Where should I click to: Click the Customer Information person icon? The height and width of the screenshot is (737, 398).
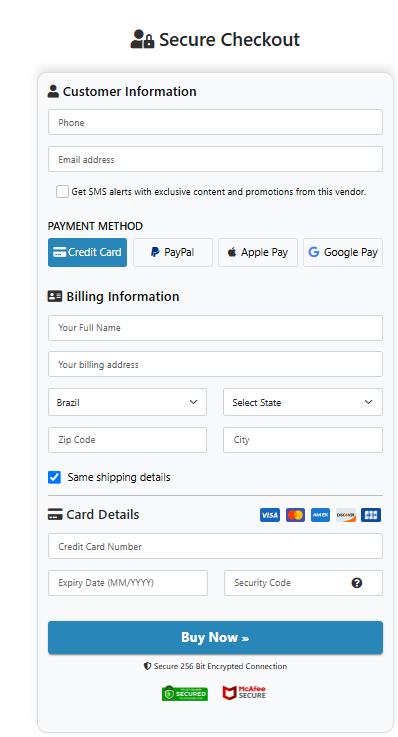coord(53,91)
